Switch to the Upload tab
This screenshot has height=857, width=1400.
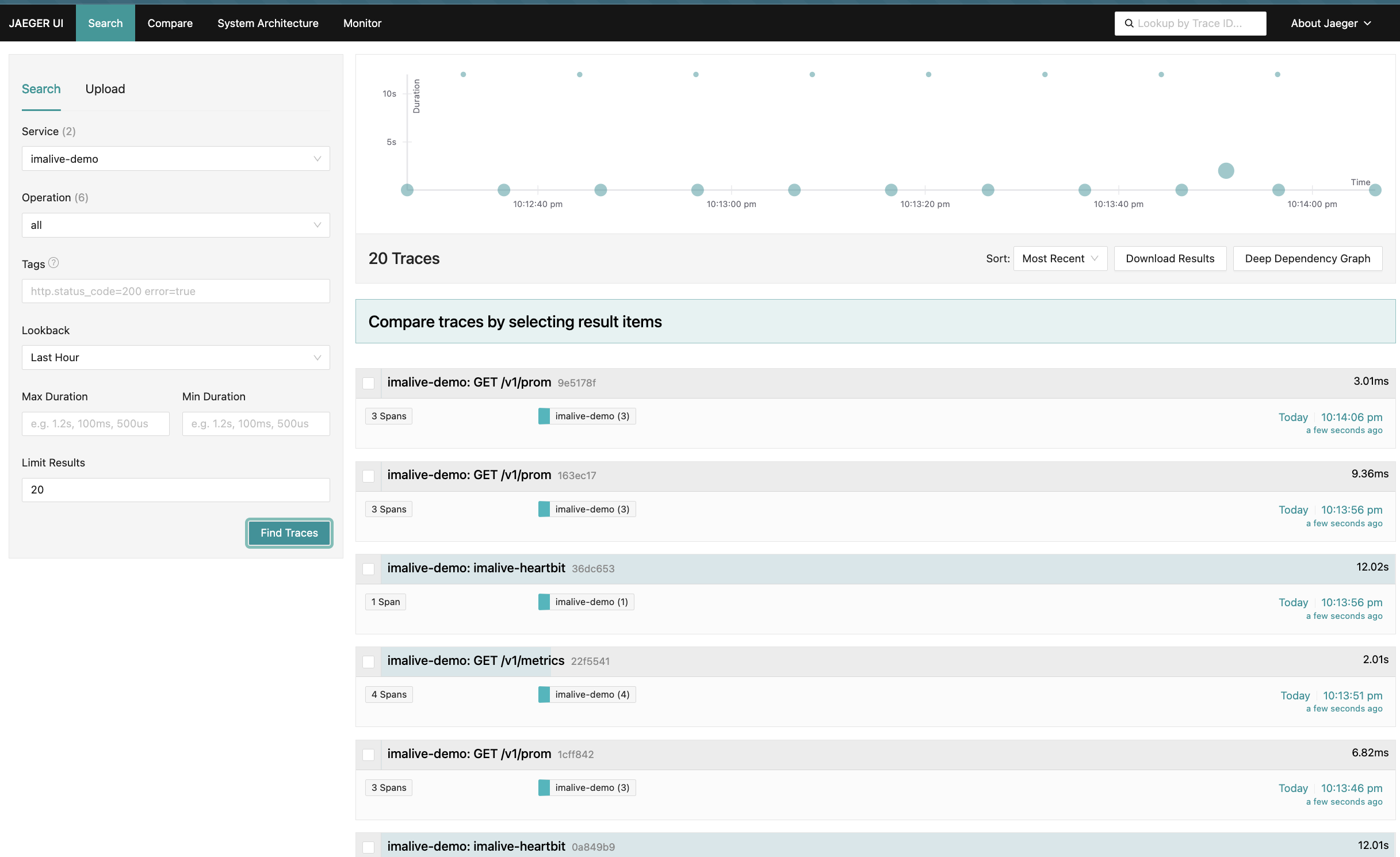tap(105, 89)
